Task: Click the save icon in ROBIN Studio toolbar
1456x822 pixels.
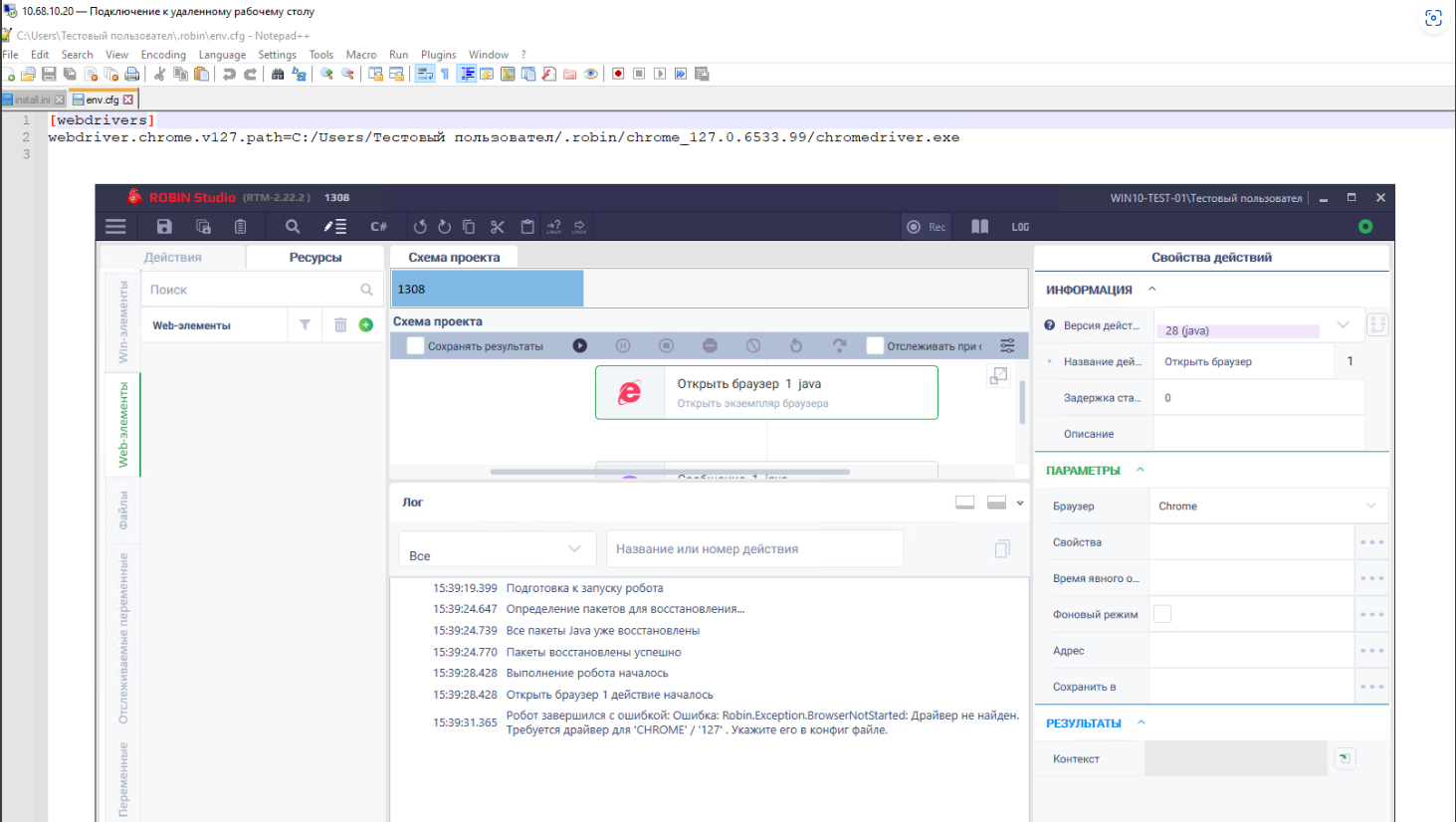Action: [164, 227]
